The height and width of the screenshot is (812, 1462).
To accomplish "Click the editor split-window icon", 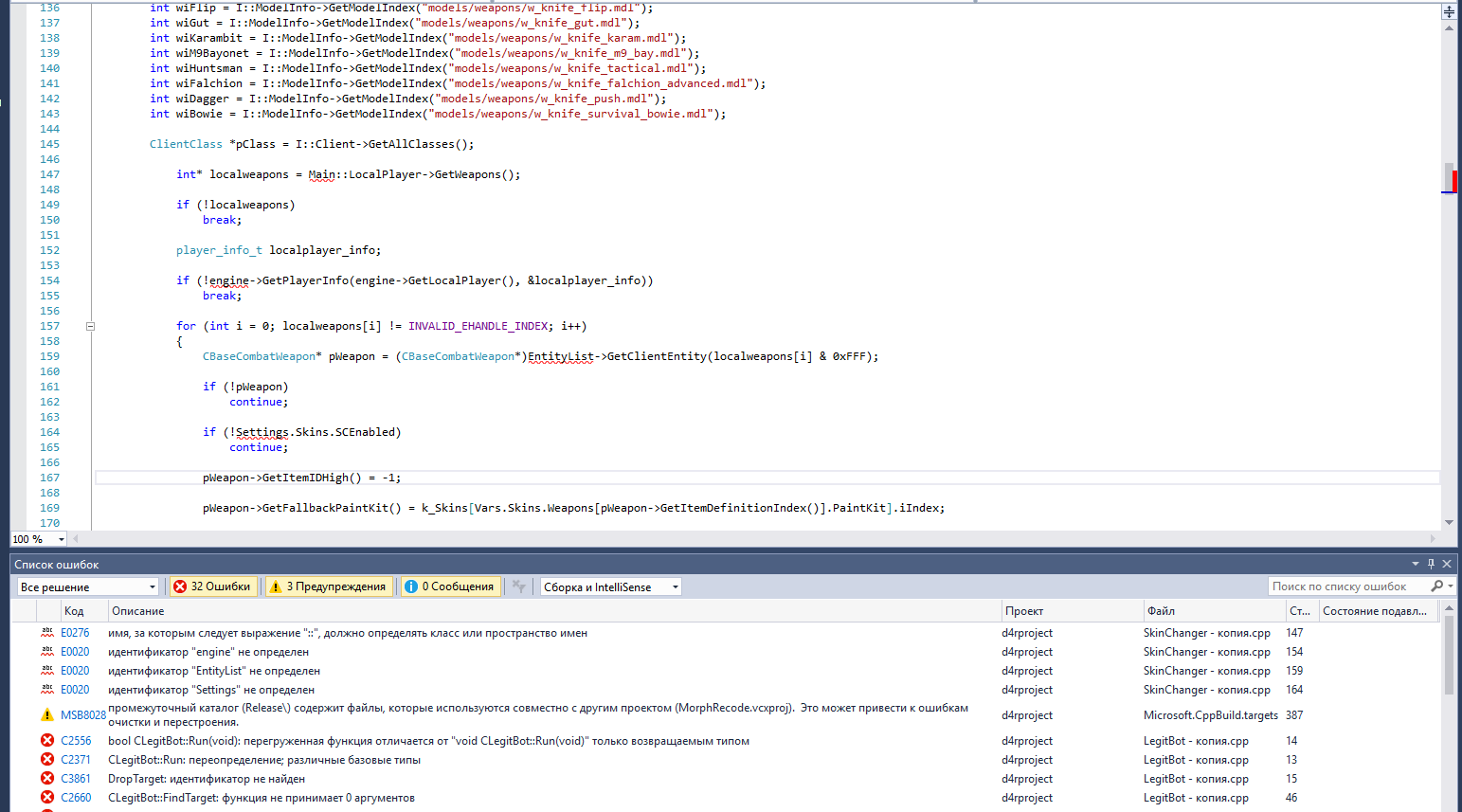I will tap(1449, 11).
